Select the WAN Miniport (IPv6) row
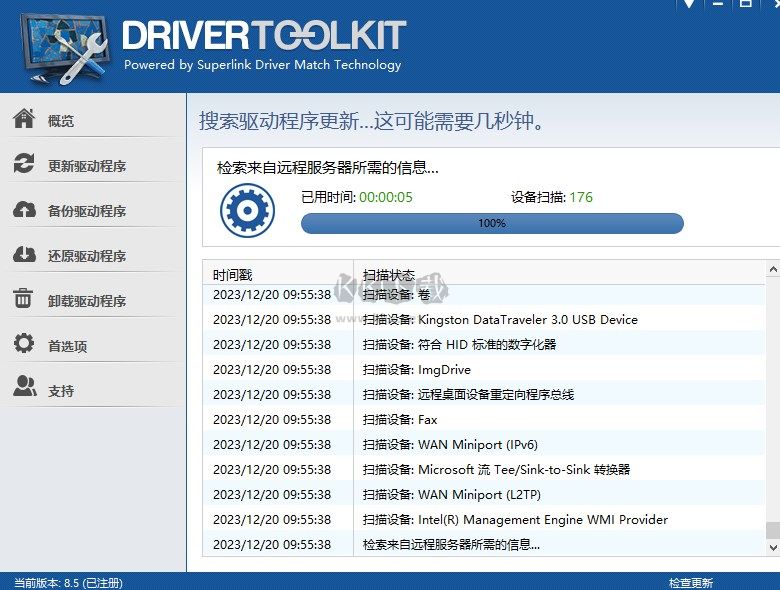Screen dimensions: 780x590 [x=484, y=444]
